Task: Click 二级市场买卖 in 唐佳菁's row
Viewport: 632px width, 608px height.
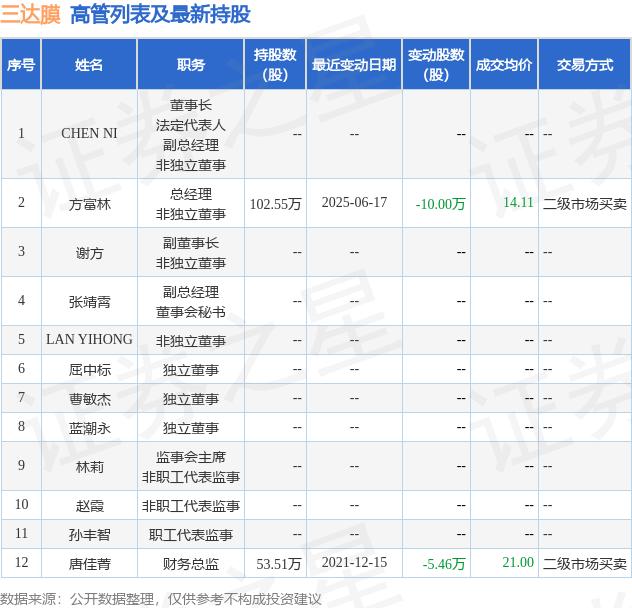Action: point(585,564)
